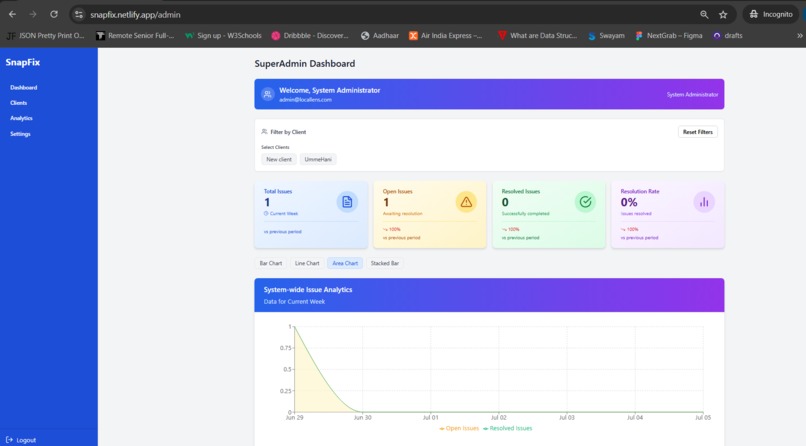Image resolution: width=806 pixels, height=446 pixels.
Task: Open the drafts bookmark
Action: click(727, 35)
